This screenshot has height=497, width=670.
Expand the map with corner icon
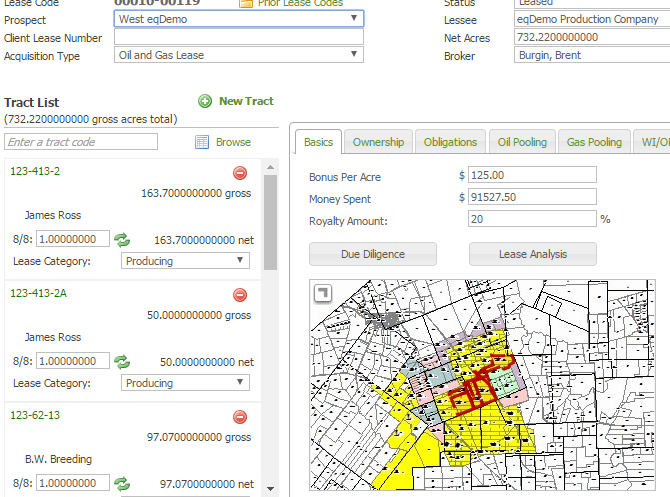(322, 292)
